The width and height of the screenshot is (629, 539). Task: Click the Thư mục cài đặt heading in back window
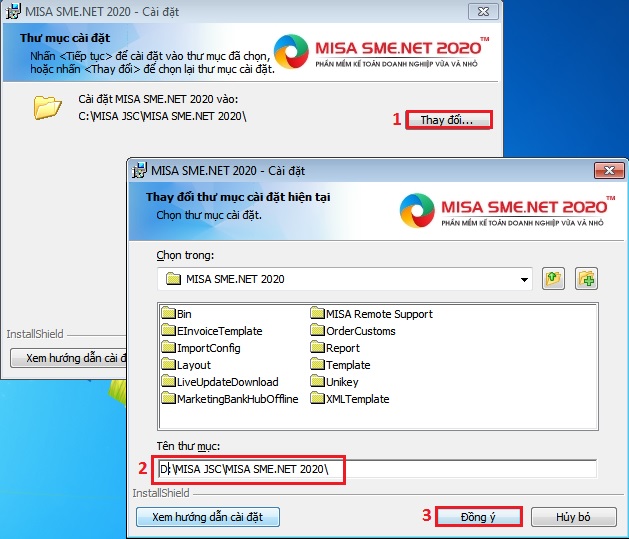[65, 38]
